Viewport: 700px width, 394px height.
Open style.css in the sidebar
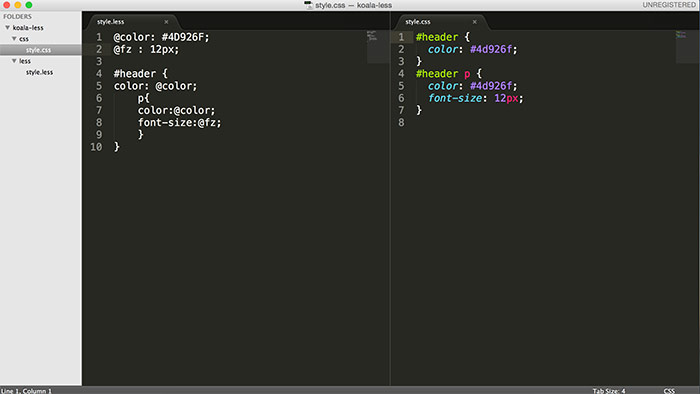click(38, 50)
